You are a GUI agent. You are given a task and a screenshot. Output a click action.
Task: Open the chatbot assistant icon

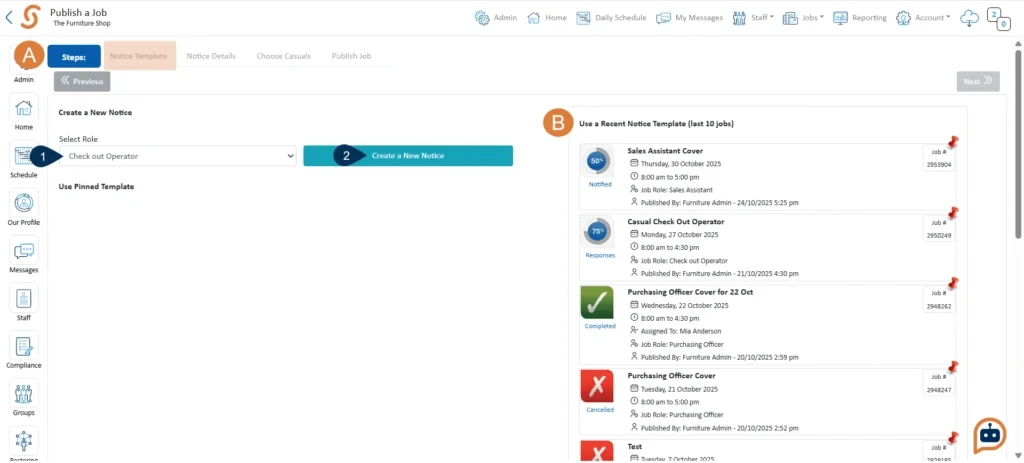click(x=990, y=436)
